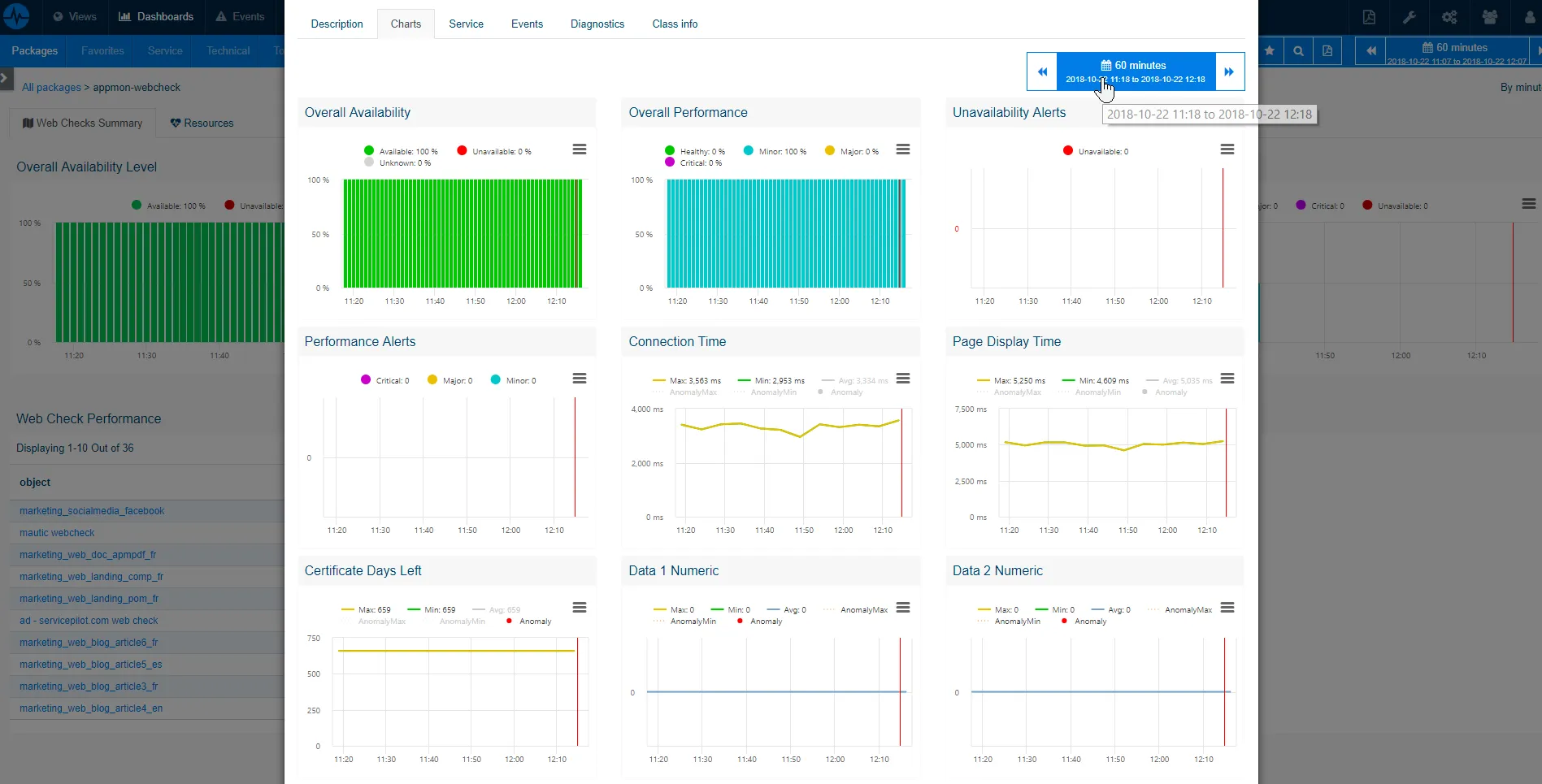This screenshot has height=784, width=1542.
Task: Toggle the Minor series in Overall Performance legend
Action: click(x=775, y=150)
